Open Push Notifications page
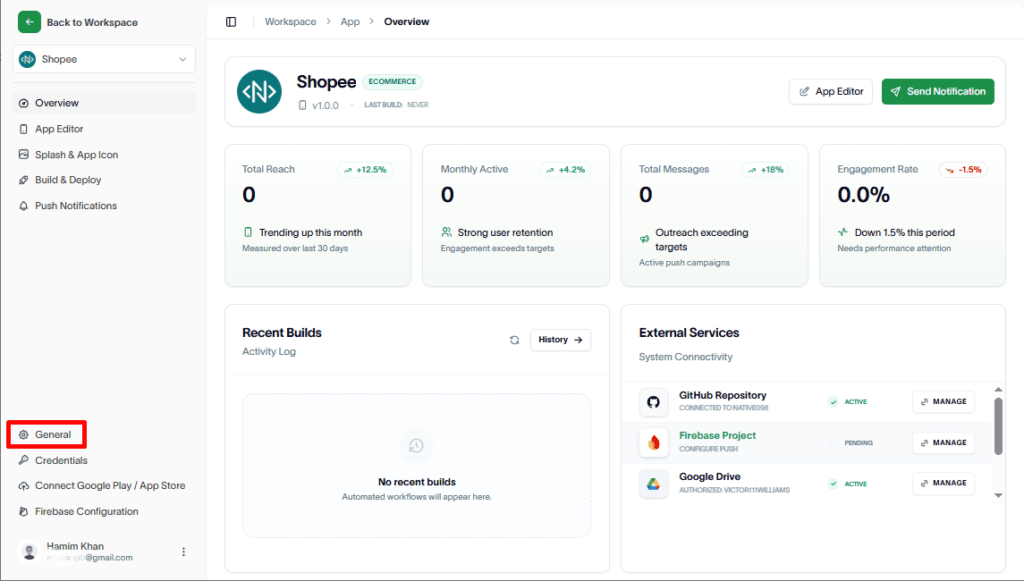 104,206
